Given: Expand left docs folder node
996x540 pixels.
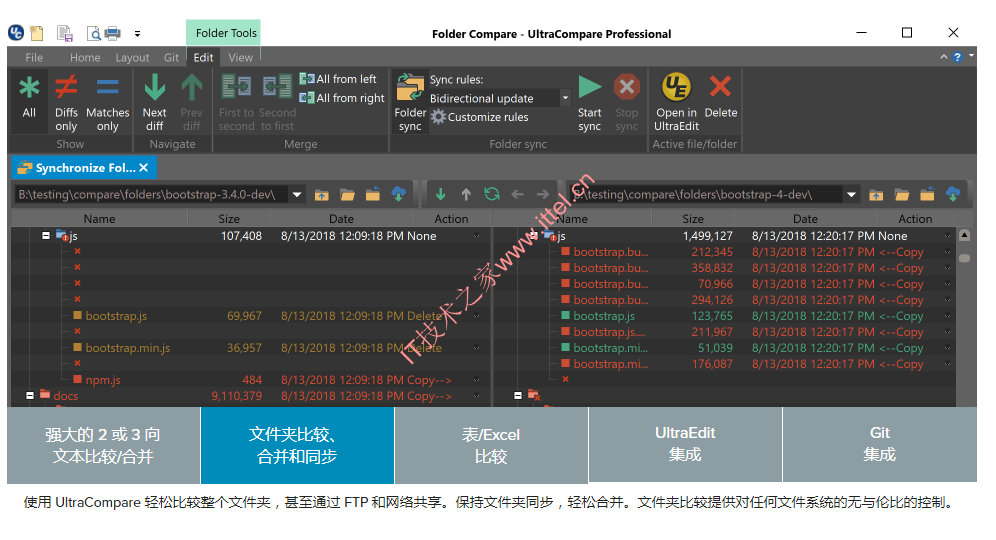Looking at the screenshot, I should [x=30, y=395].
